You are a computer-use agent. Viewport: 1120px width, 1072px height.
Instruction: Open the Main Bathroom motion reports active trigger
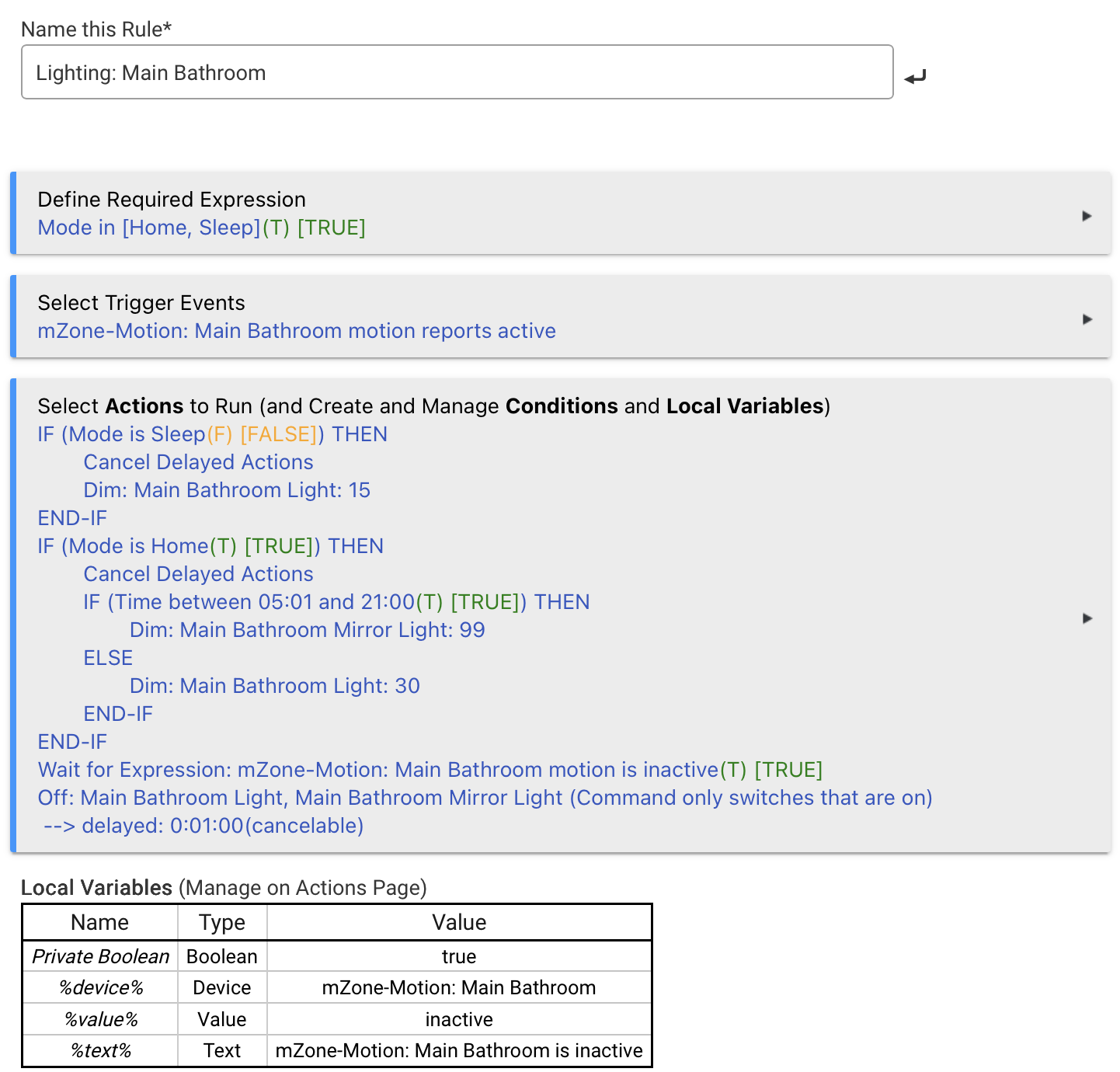tap(296, 331)
